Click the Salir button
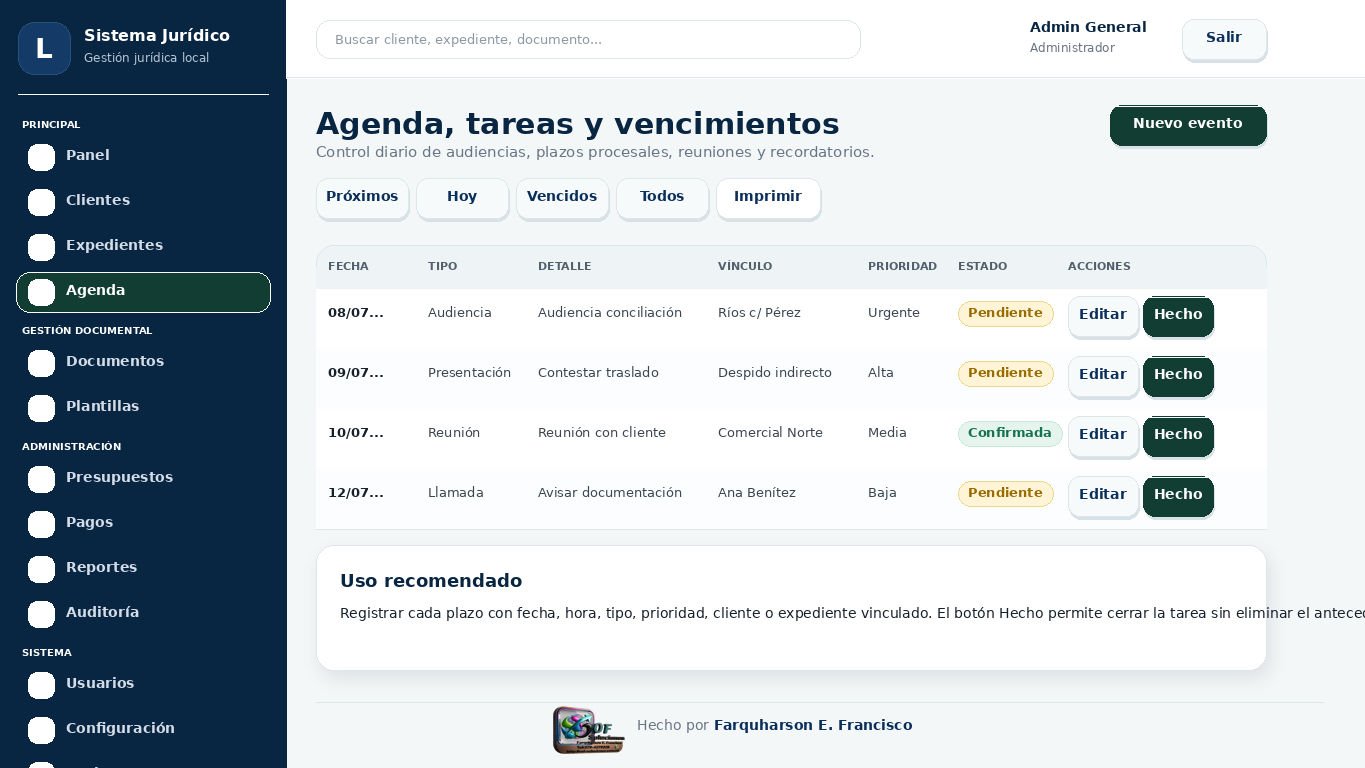1365x768 pixels. [1224, 39]
